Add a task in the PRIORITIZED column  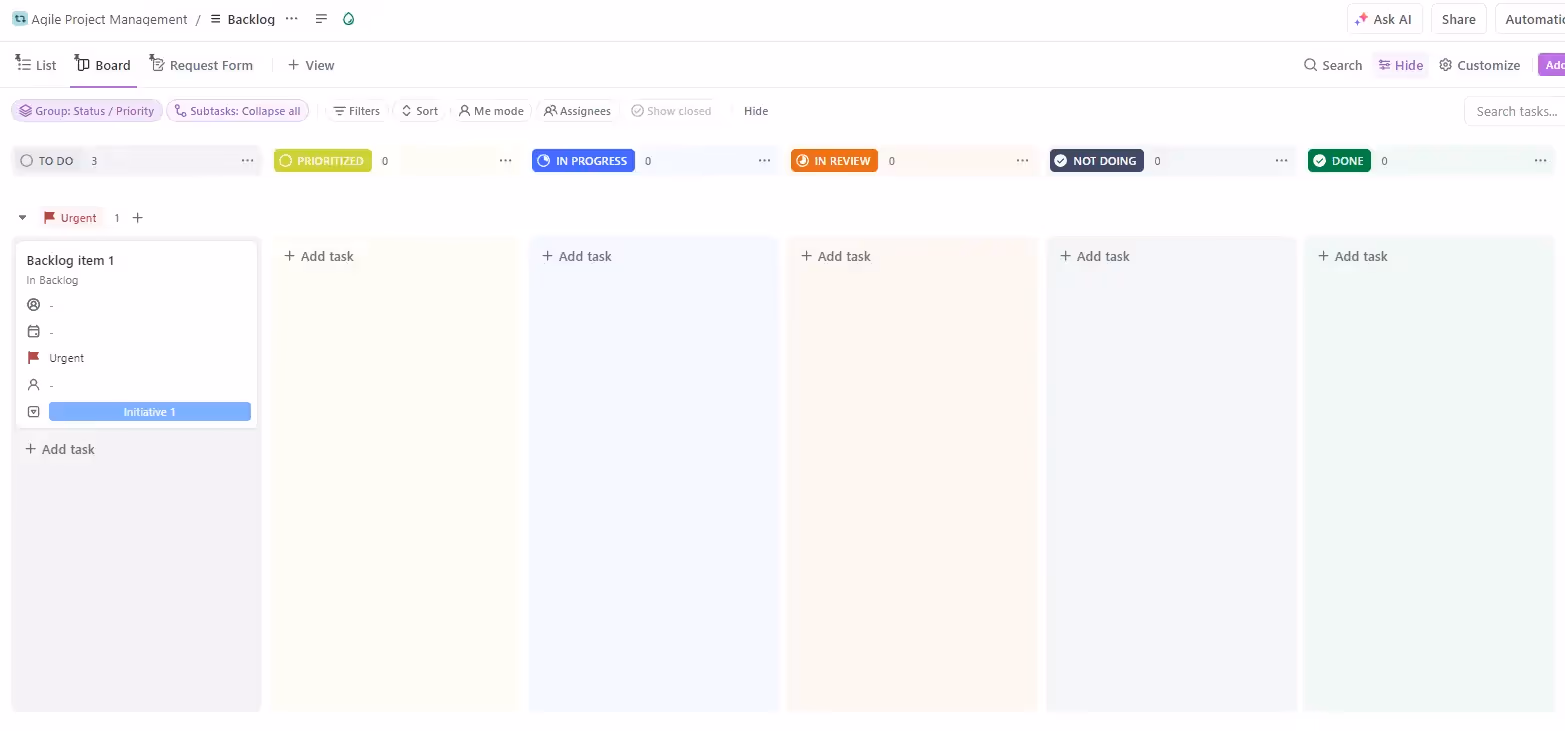pyautogui.click(x=318, y=256)
